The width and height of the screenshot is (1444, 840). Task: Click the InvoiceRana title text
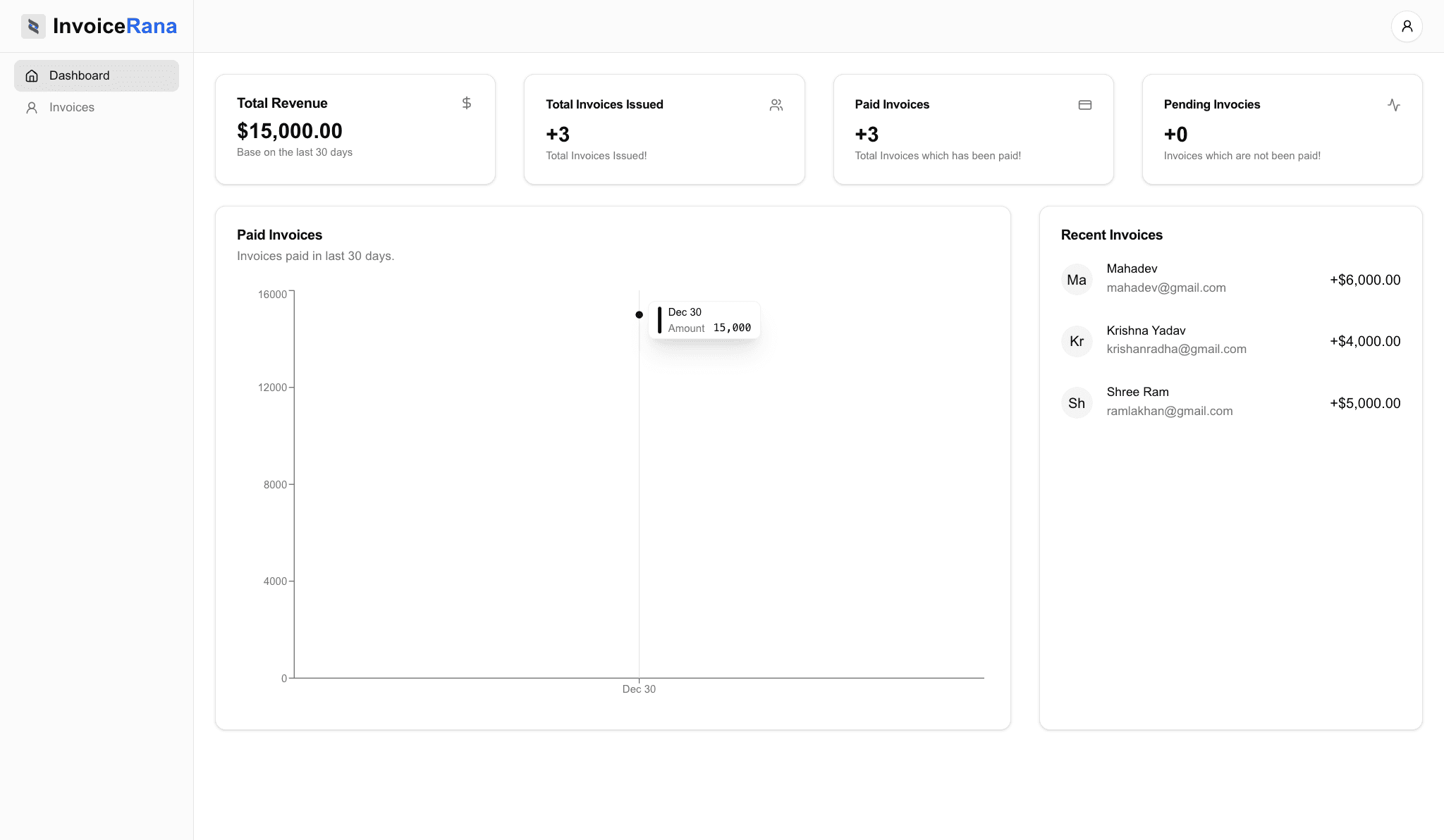tap(115, 26)
